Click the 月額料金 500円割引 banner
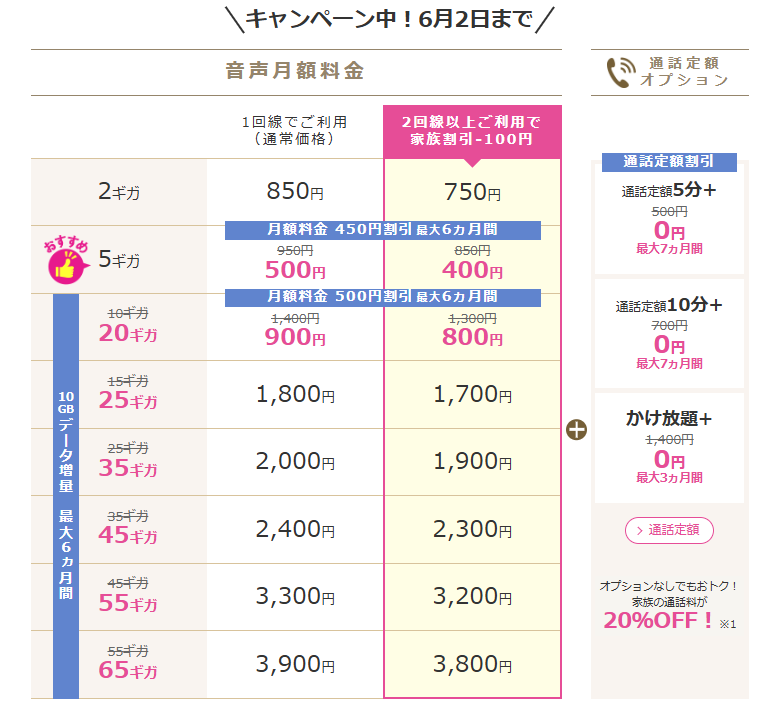777x708 pixels. coord(383,297)
